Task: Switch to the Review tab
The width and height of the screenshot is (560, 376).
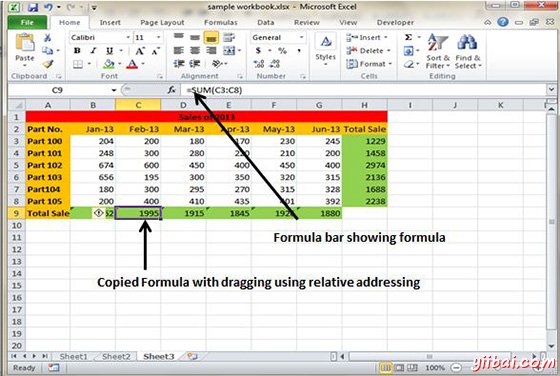Action: (306, 22)
